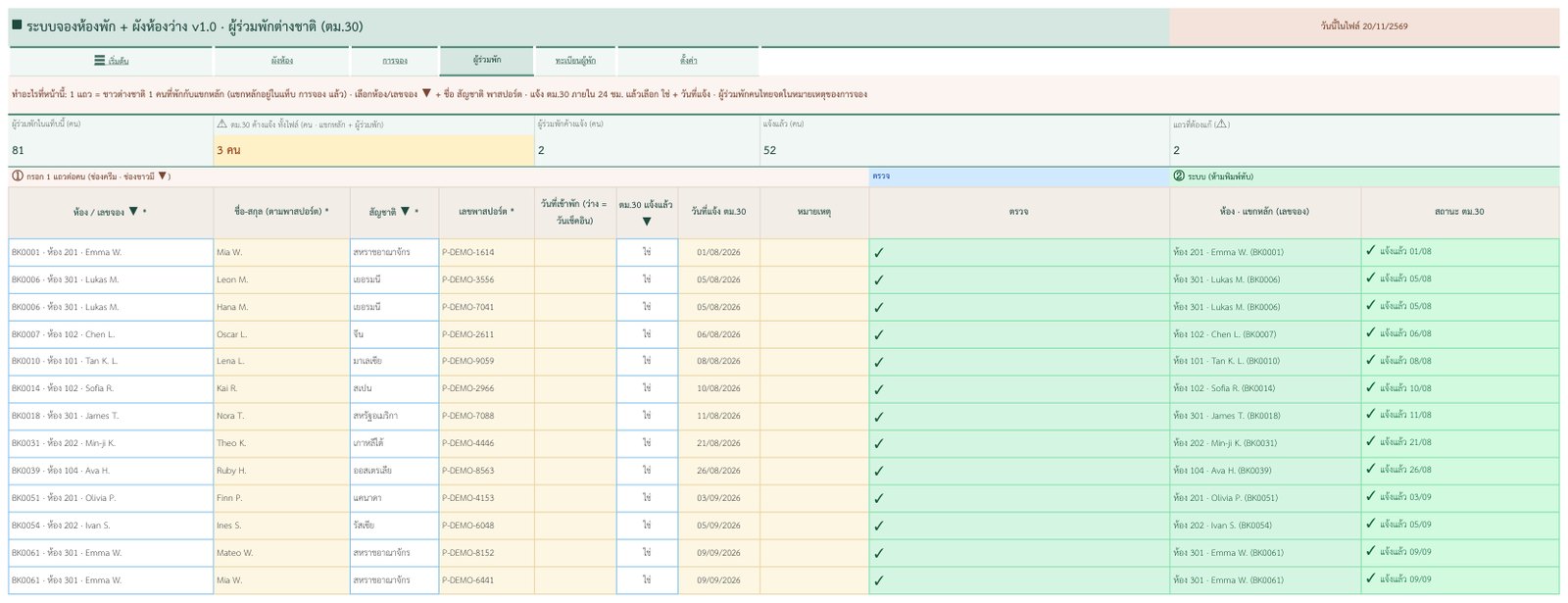Click the status checkmark for แจ้งแล้ว 26/08
Viewport: 1568px width, 603px height.
1371,470
